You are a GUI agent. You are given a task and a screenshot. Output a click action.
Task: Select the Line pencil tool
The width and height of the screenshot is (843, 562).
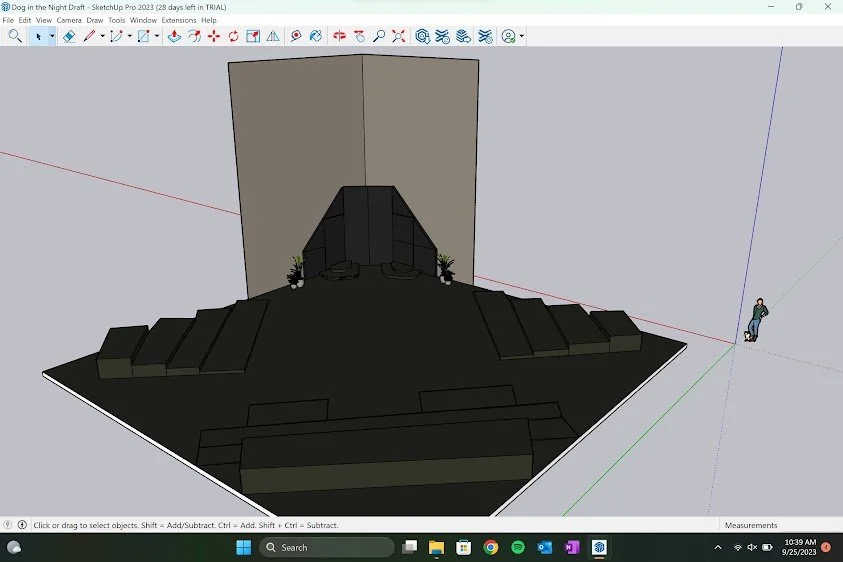[89, 36]
